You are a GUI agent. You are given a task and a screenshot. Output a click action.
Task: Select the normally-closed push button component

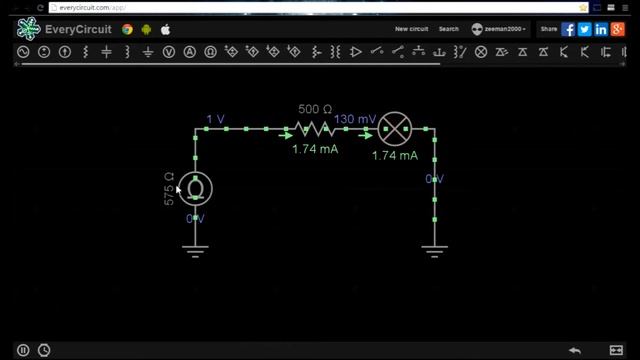tap(440, 52)
